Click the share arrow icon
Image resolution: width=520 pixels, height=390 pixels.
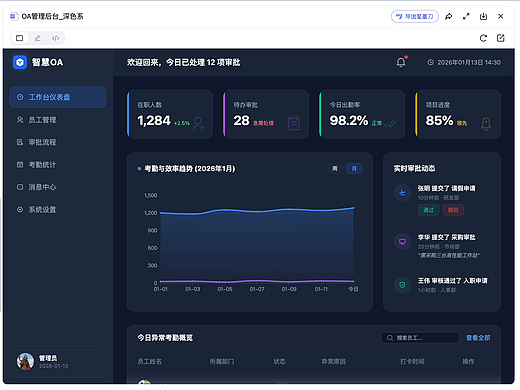click(449, 16)
